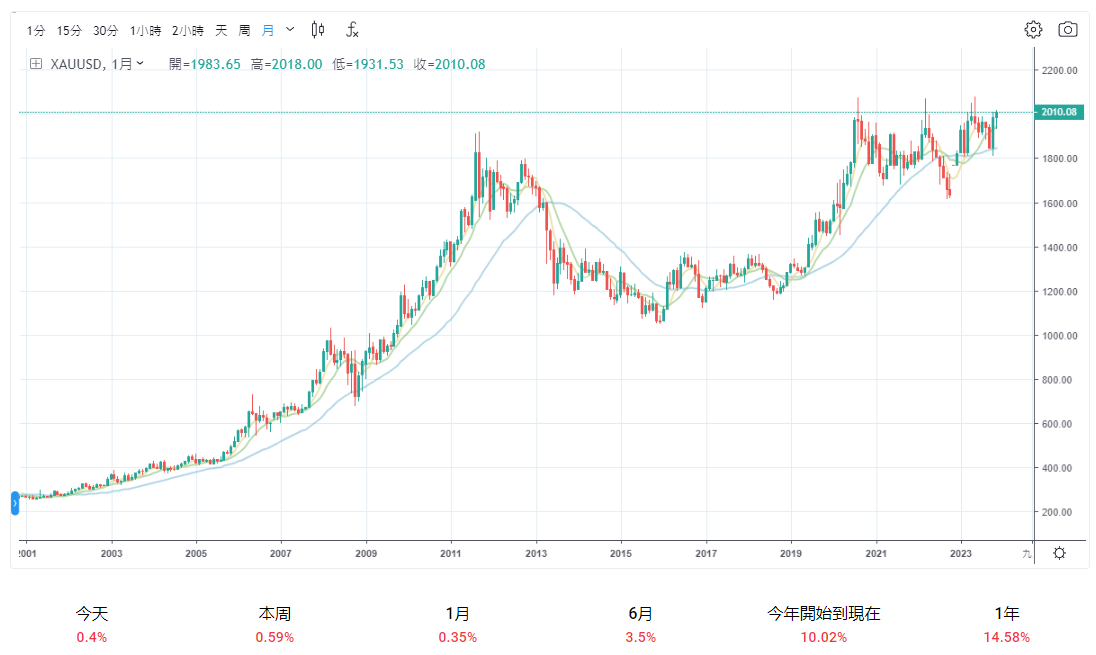Select the weekly 周 timeframe
1096x655 pixels.
tap(245, 31)
